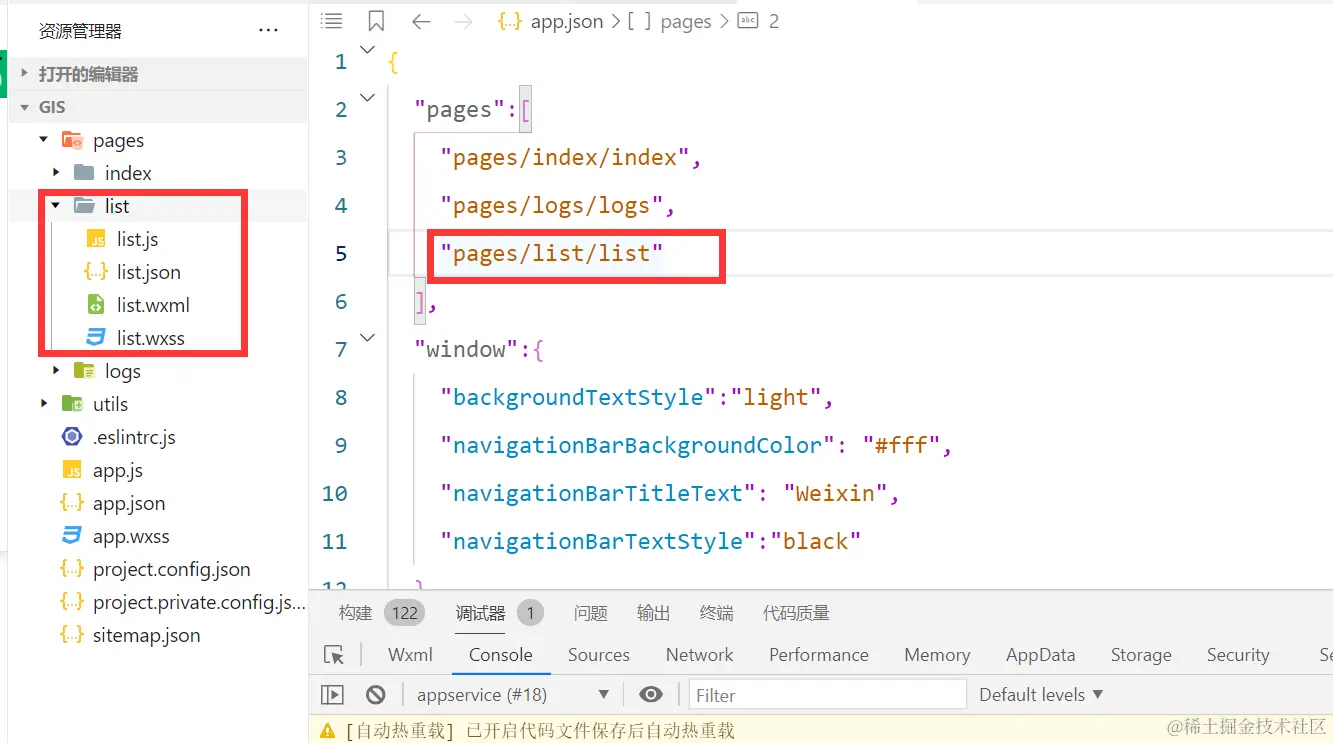Click the .eslintrc.js file icon
The width and height of the screenshot is (1333, 743).
[x=72, y=437]
